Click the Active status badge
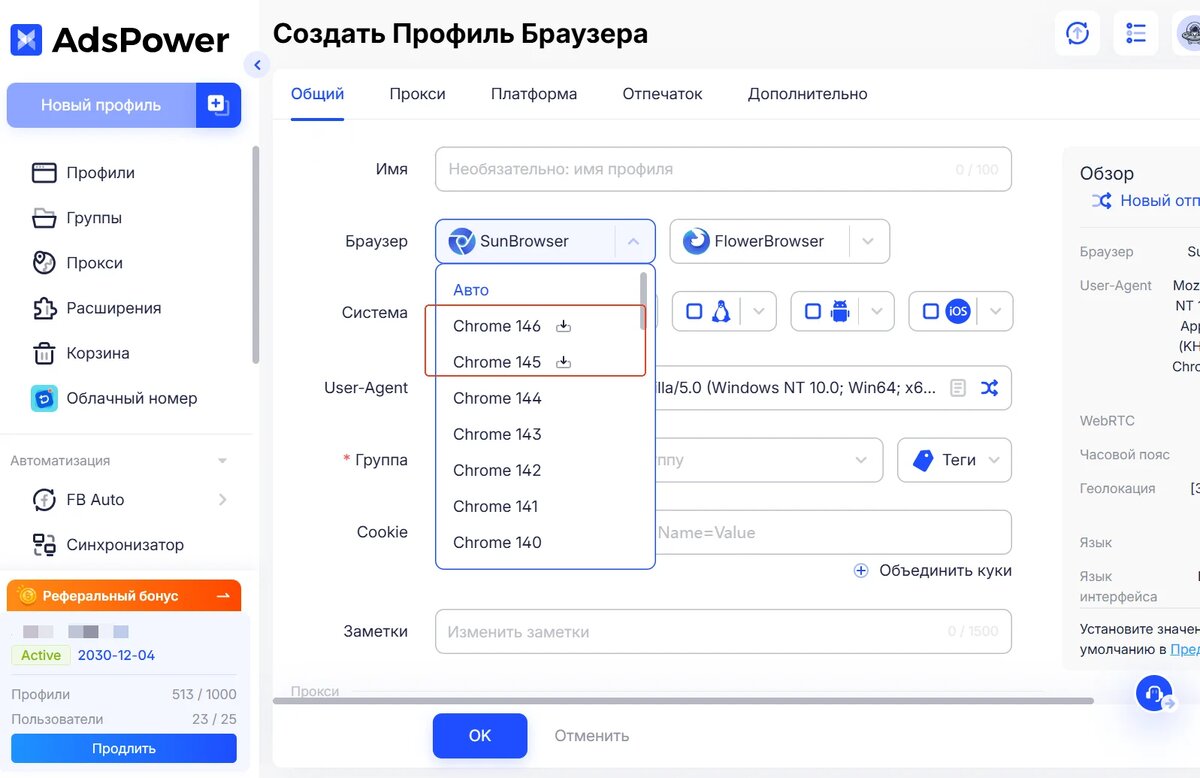This screenshot has height=778, width=1200. 41,656
